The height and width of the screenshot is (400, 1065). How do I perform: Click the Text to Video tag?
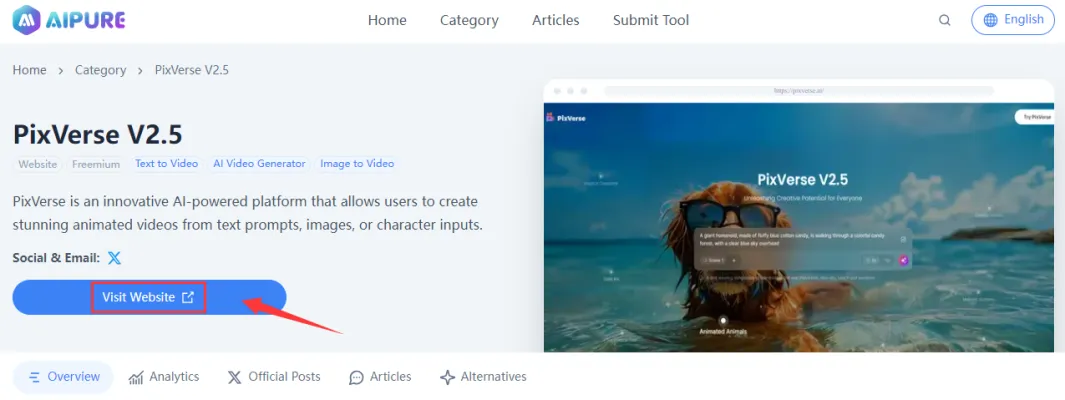tap(166, 164)
